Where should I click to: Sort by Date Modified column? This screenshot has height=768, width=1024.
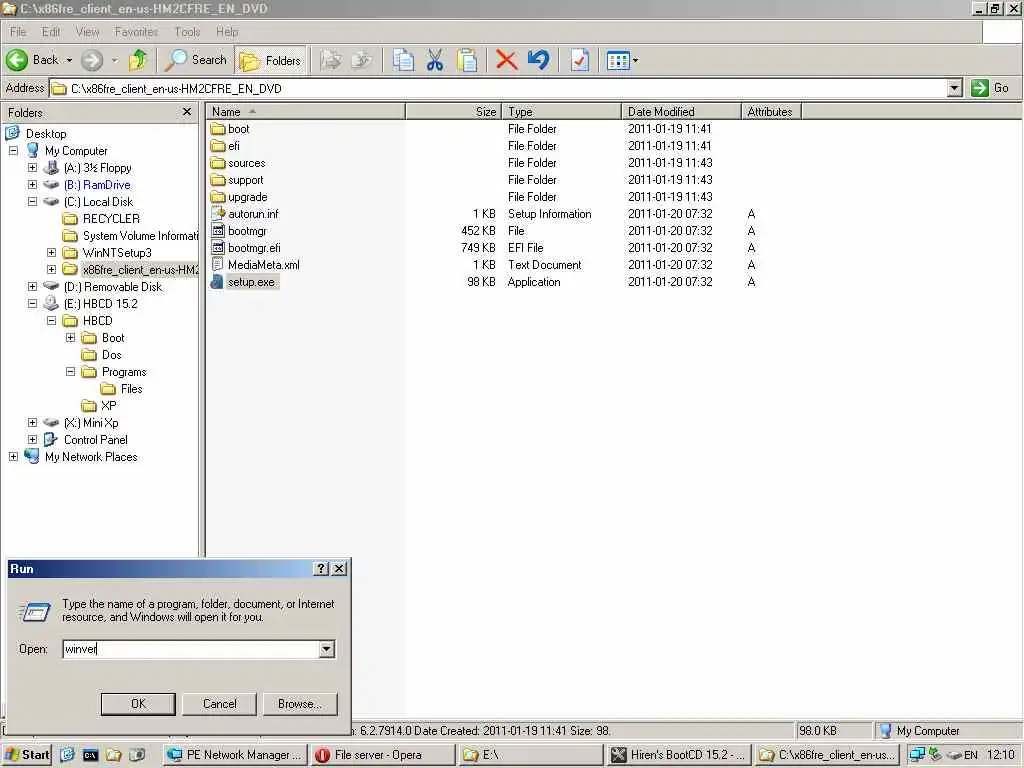tap(682, 112)
